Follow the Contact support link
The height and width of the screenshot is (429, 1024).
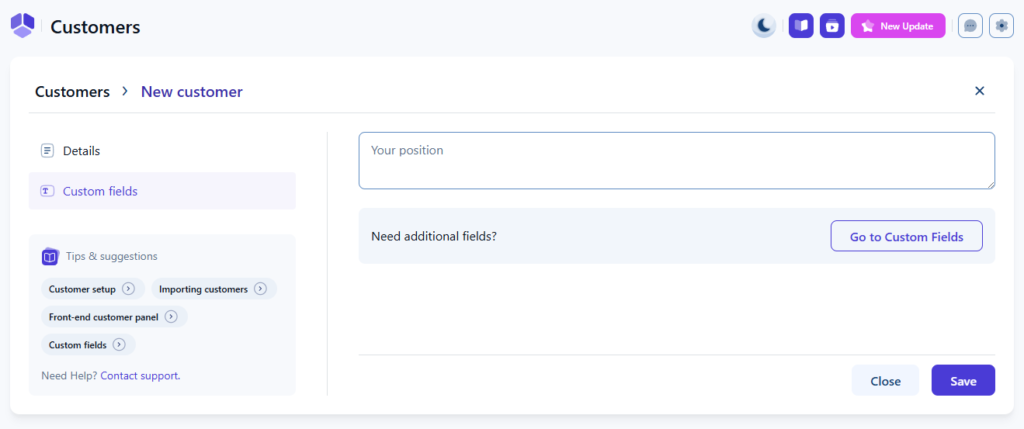point(140,376)
